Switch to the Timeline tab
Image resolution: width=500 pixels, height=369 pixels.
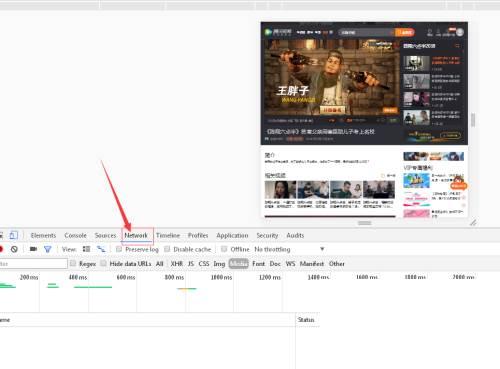(168, 235)
